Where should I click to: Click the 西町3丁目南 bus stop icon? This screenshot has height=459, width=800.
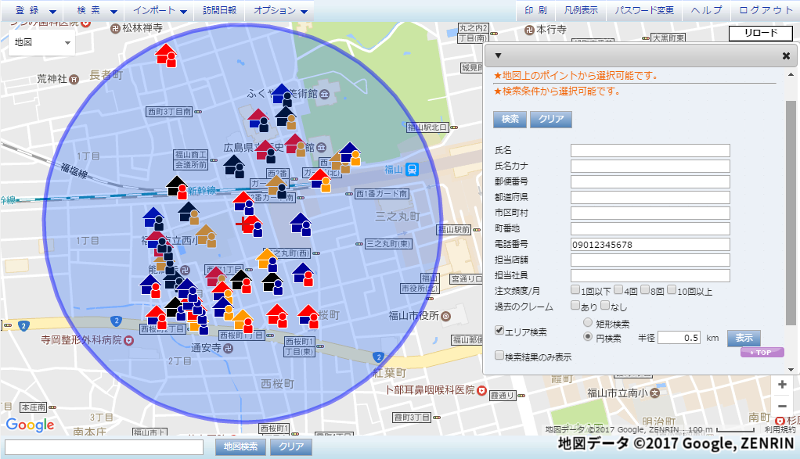pyautogui.click(x=198, y=111)
